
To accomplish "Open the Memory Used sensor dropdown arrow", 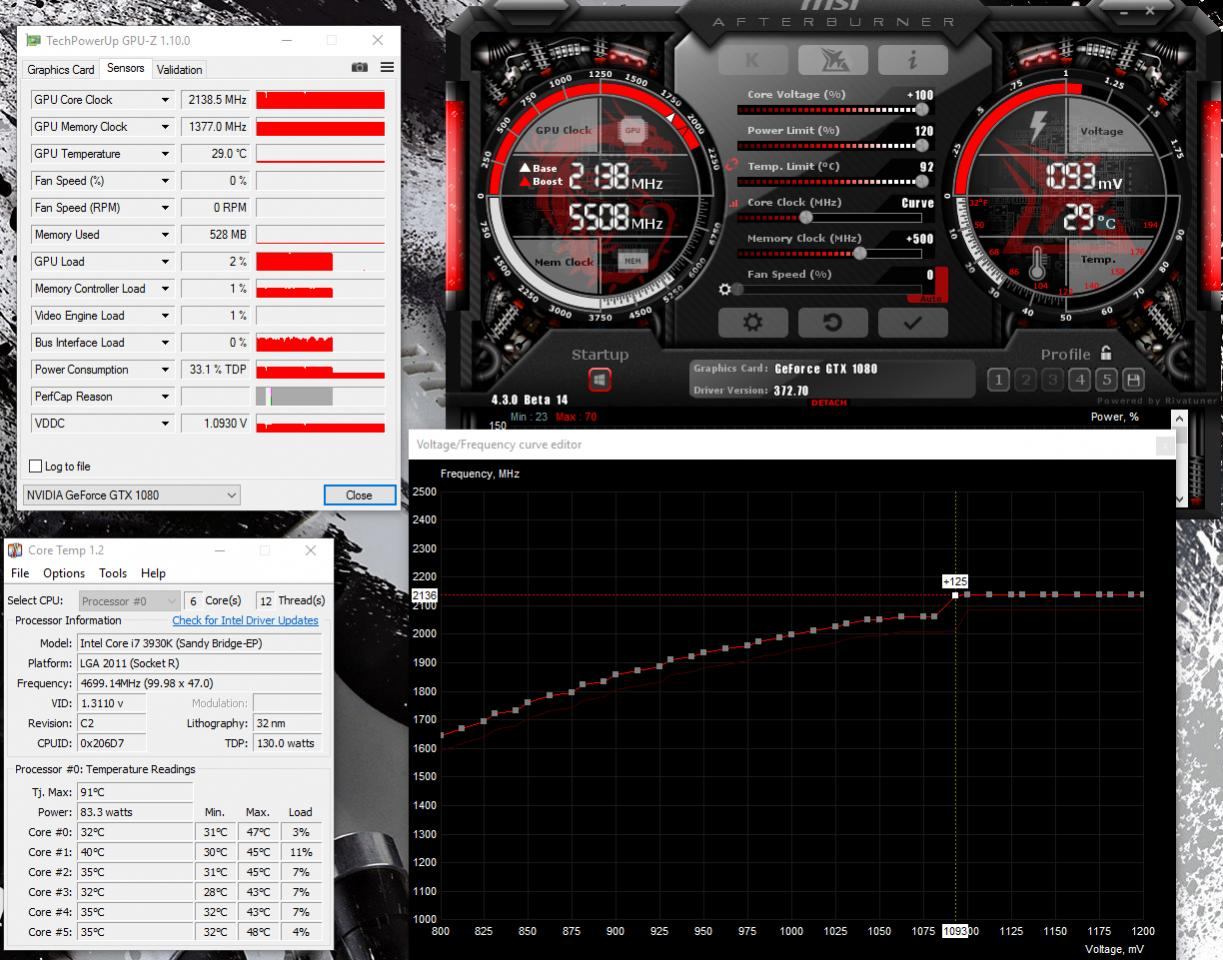I will coord(165,235).
